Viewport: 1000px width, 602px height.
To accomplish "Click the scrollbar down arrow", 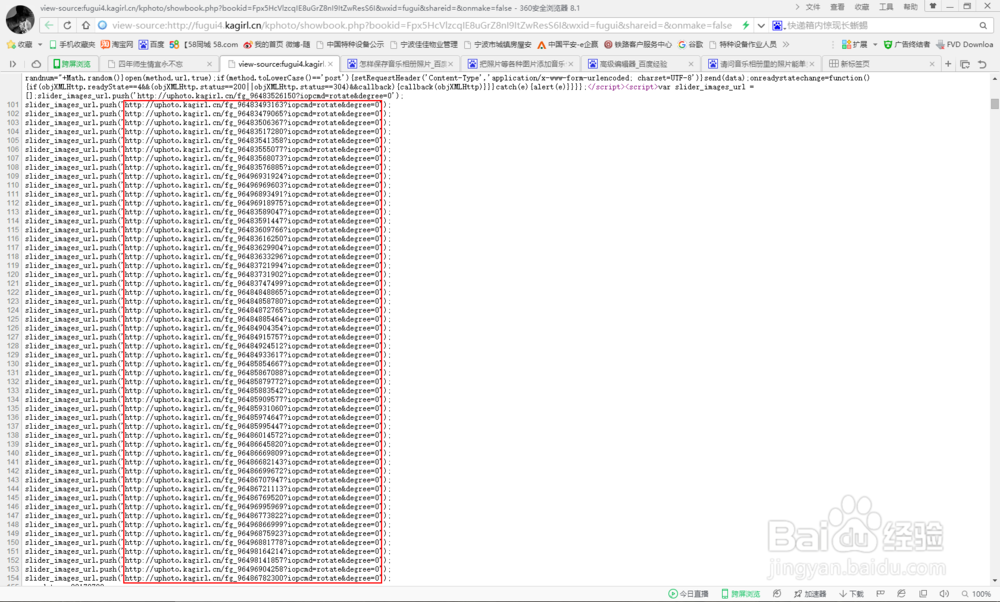I will (994, 581).
